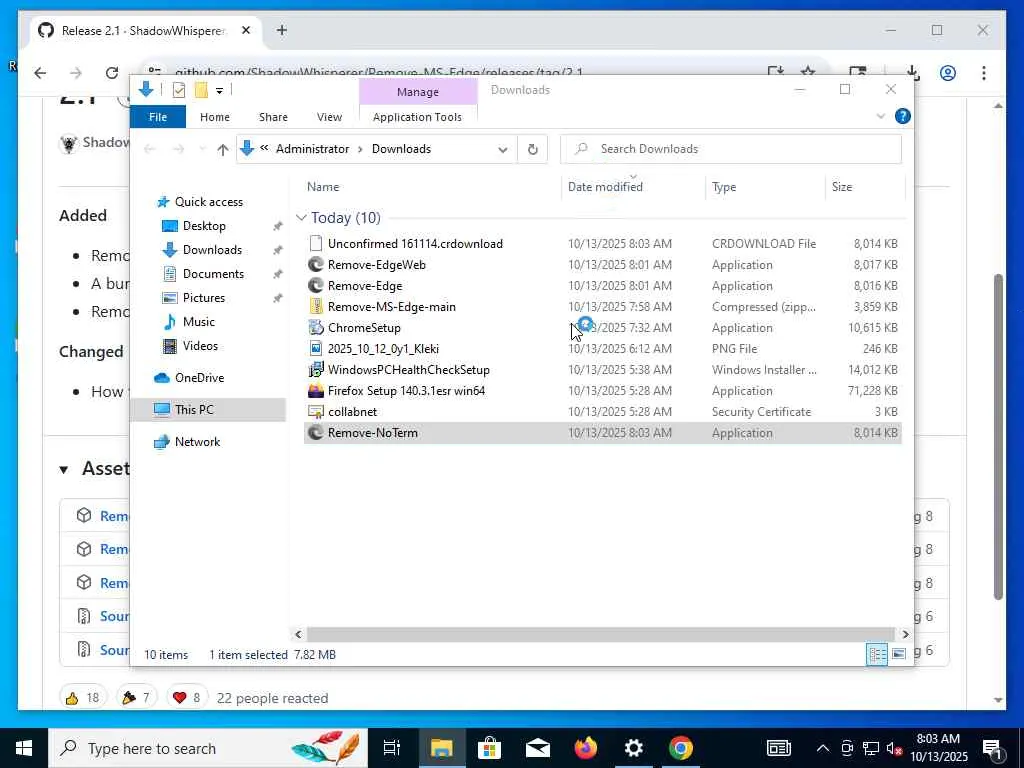Image resolution: width=1024 pixels, height=768 pixels.
Task: Refresh the Downloads folder view
Action: [x=532, y=150]
